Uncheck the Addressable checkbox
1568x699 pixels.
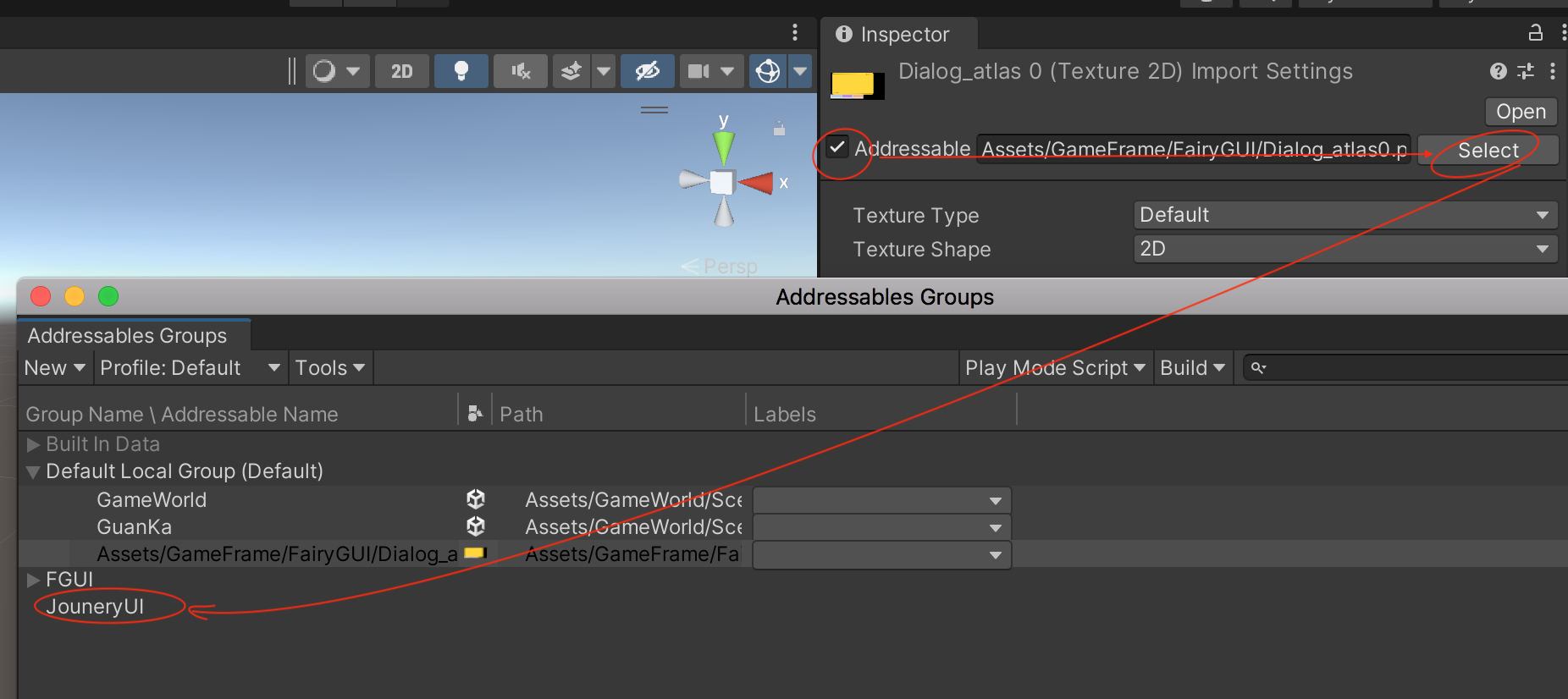[x=837, y=147]
